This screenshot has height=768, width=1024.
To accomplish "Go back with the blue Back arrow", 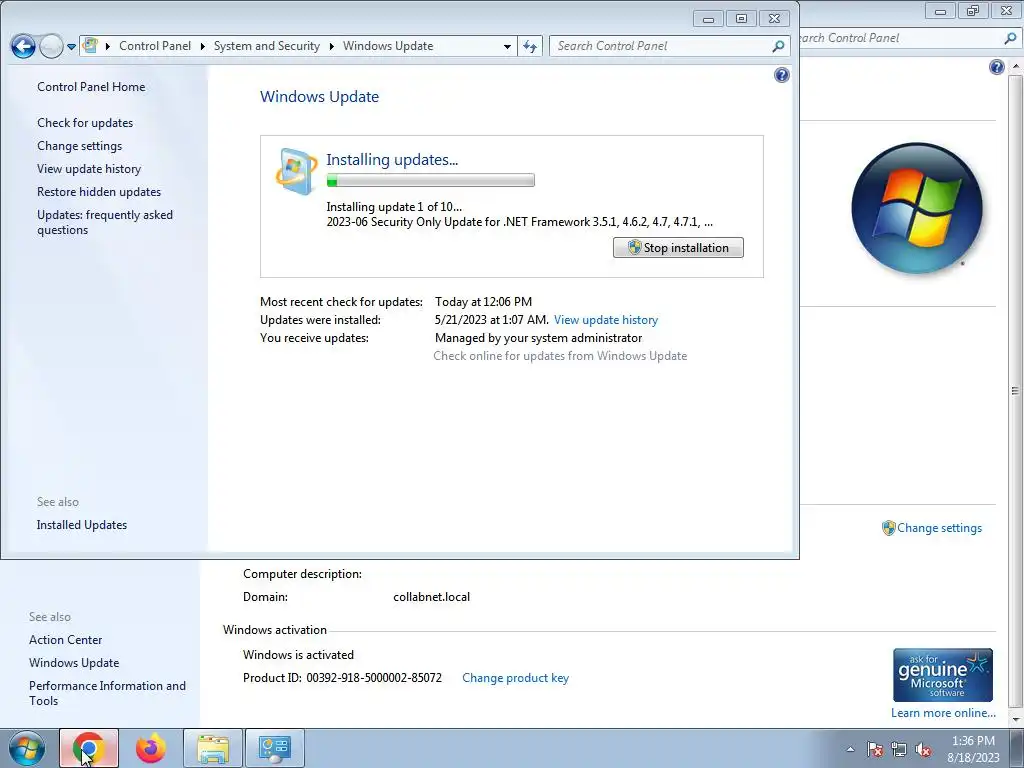I will click(x=24, y=46).
